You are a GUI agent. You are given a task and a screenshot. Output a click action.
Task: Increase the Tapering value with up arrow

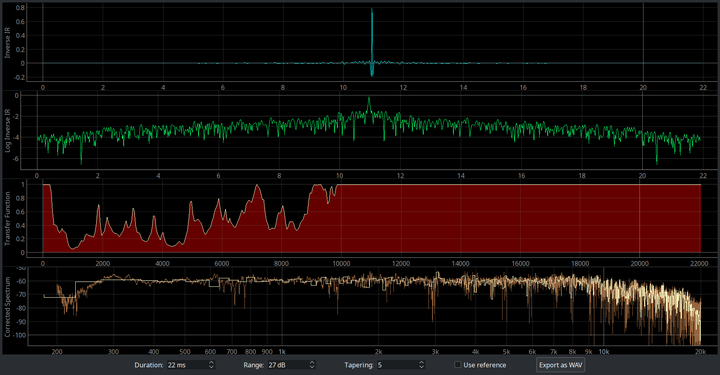pos(422,363)
